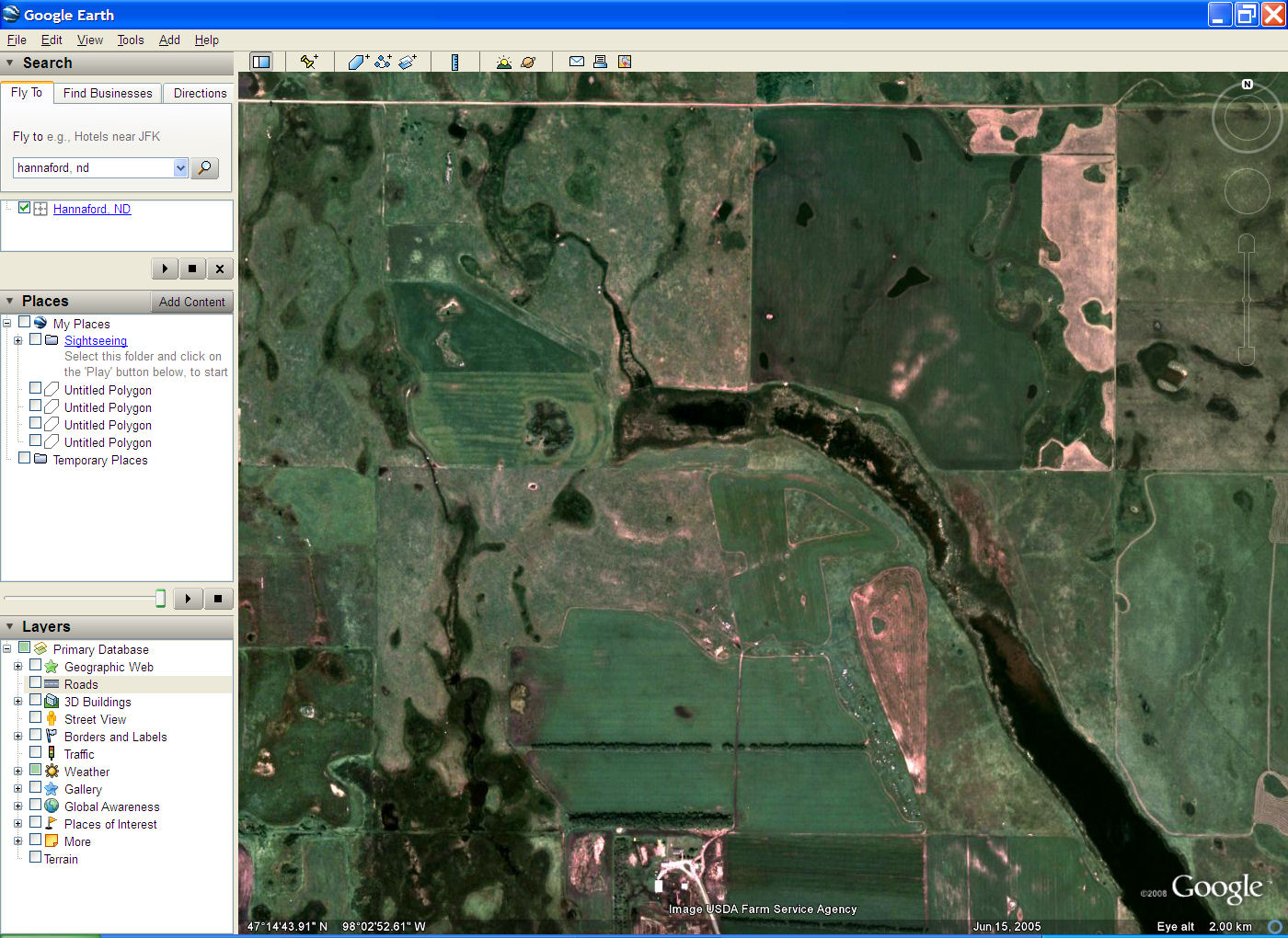The width and height of the screenshot is (1288, 938).
Task: Collapse the Layers panel header triangle
Action: point(10,626)
